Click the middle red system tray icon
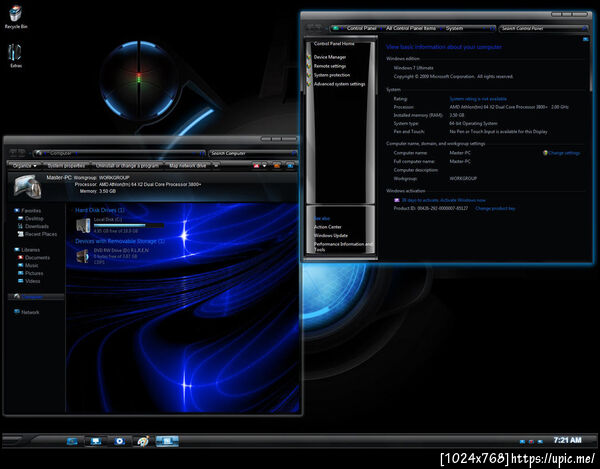The image size is (600, 469). [x=531, y=441]
